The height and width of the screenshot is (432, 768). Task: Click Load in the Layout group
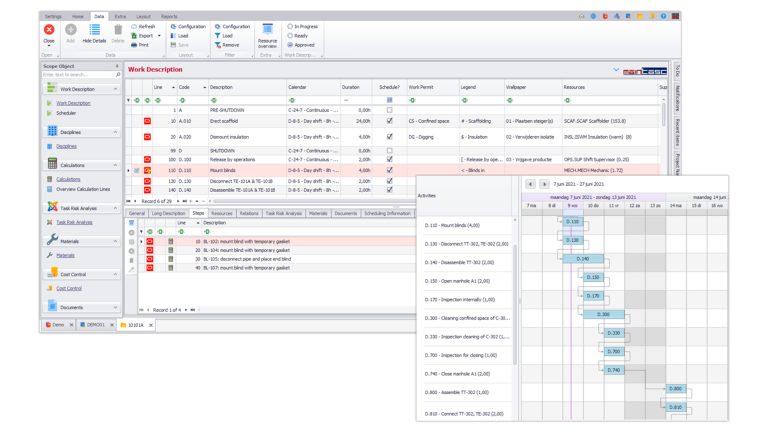(180, 36)
